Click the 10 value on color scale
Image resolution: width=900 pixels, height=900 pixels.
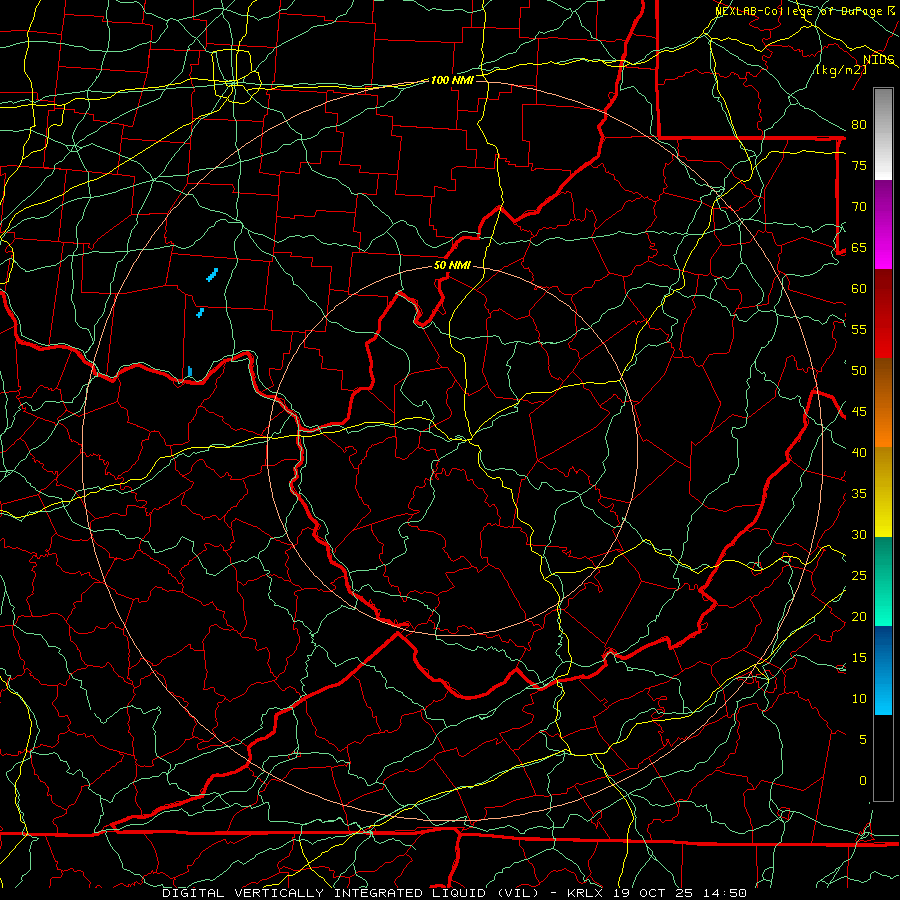[x=859, y=699]
